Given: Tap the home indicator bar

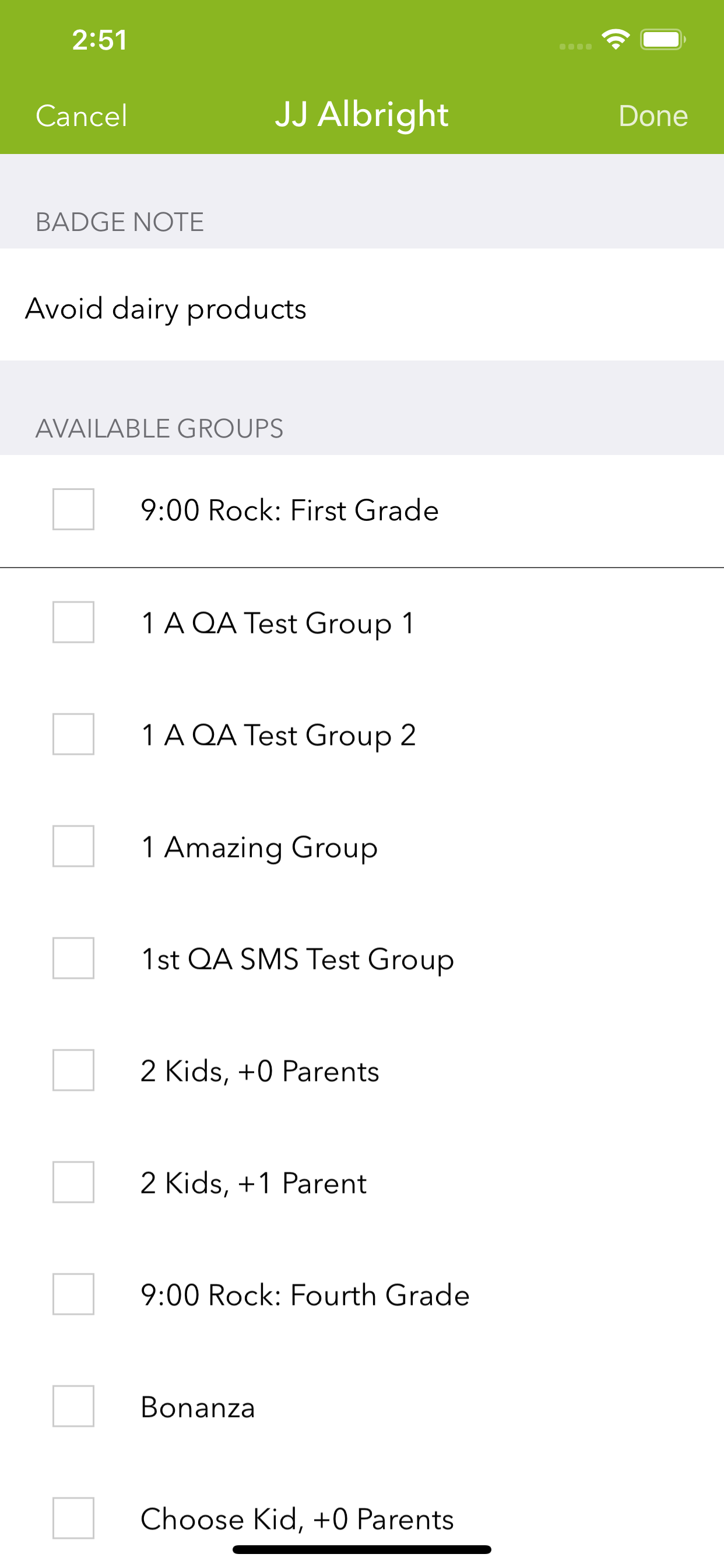Looking at the screenshot, I should (x=362, y=1549).
